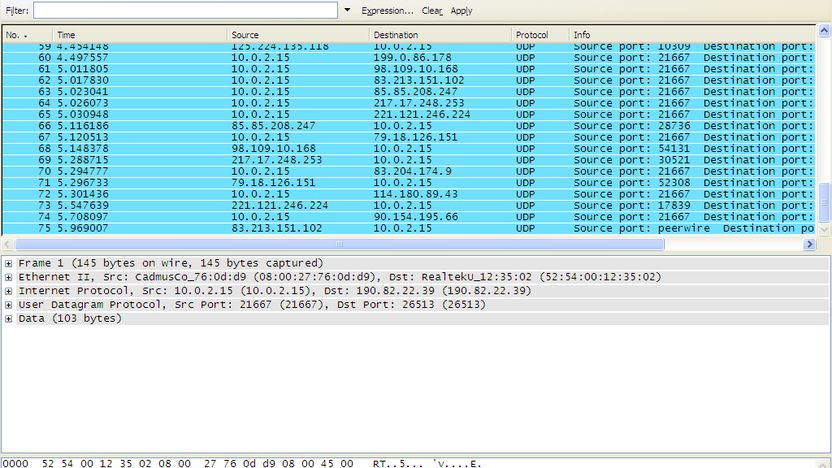Select the Data (103 bytes) line
The width and height of the screenshot is (832, 468).
point(422,318)
